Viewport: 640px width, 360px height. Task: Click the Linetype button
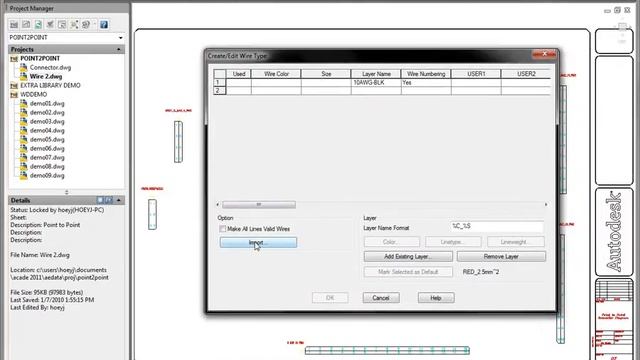pyautogui.click(x=453, y=242)
